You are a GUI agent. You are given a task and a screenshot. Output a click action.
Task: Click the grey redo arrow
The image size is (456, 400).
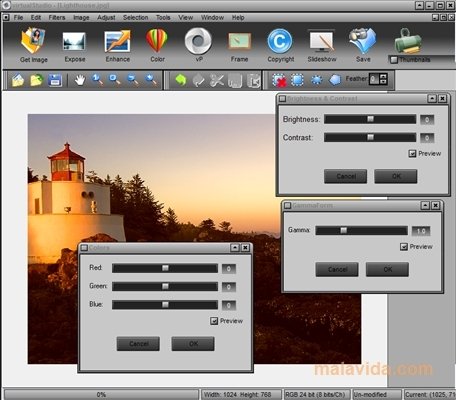pyautogui.click(x=199, y=80)
